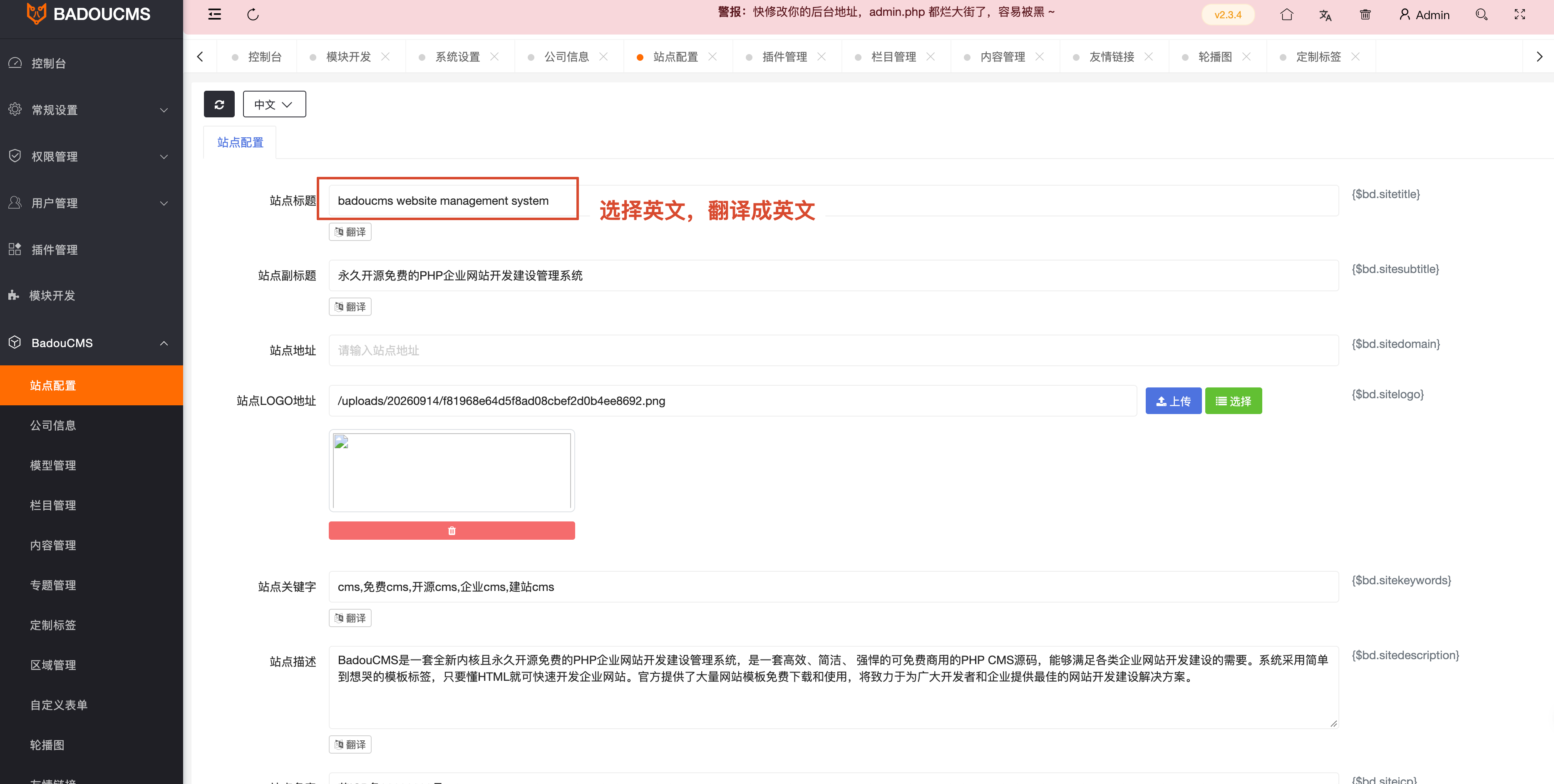Click the clear cache trash icon
This screenshot has height=784, width=1554.
click(x=1365, y=15)
